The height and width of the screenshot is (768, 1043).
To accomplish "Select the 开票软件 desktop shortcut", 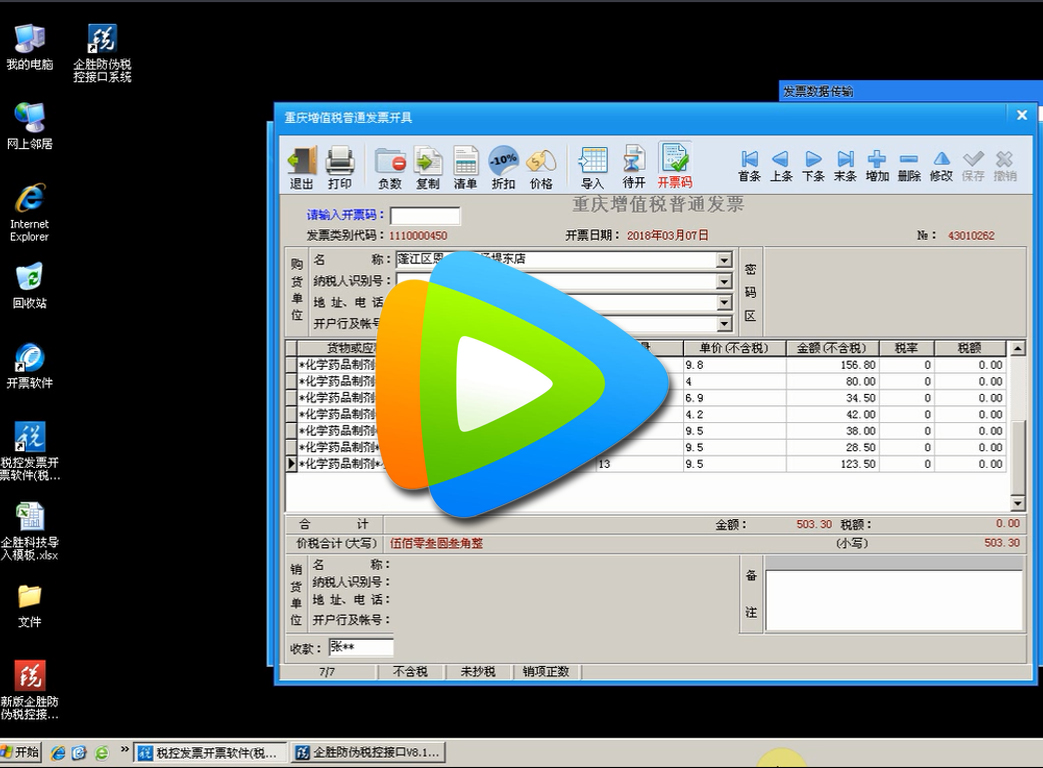I will [29, 366].
